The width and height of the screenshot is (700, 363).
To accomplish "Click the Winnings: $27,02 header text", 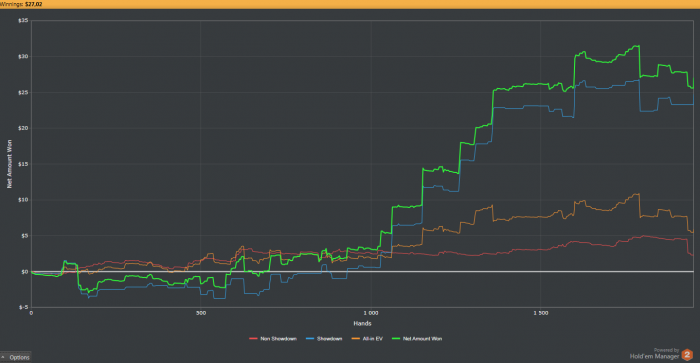I will pos(21,4).
